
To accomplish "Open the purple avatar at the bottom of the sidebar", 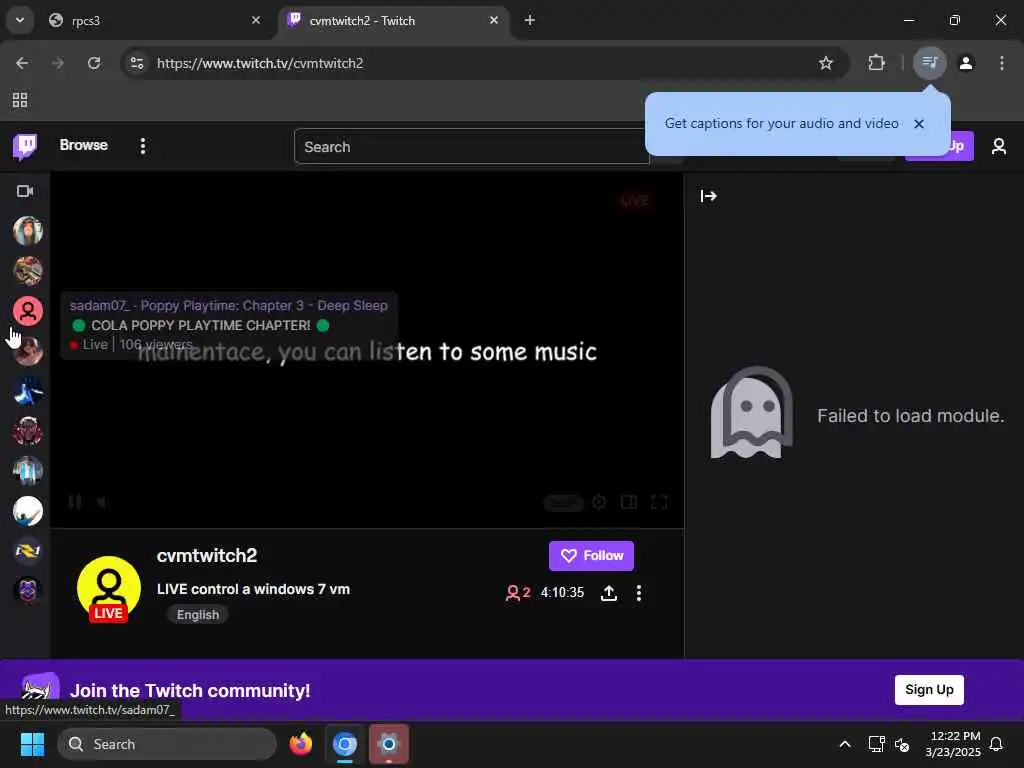I will tap(28, 590).
